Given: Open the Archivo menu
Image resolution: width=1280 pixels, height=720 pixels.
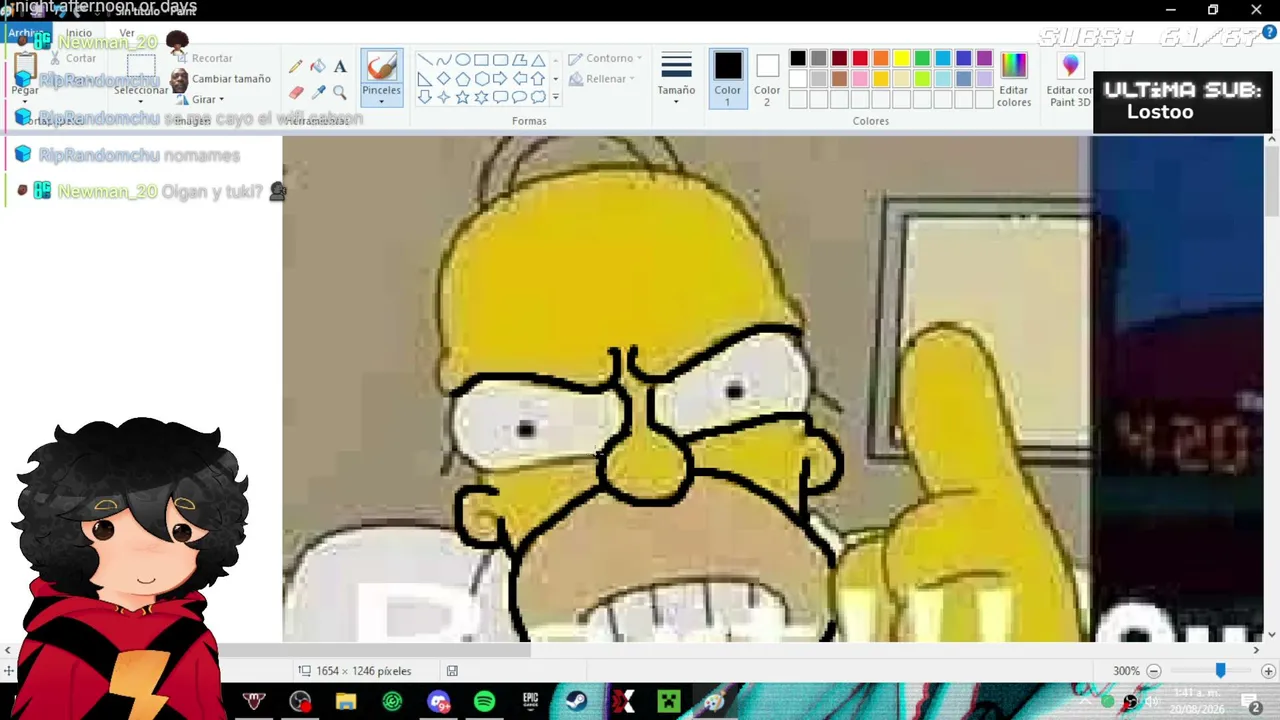Looking at the screenshot, I should 26,33.
